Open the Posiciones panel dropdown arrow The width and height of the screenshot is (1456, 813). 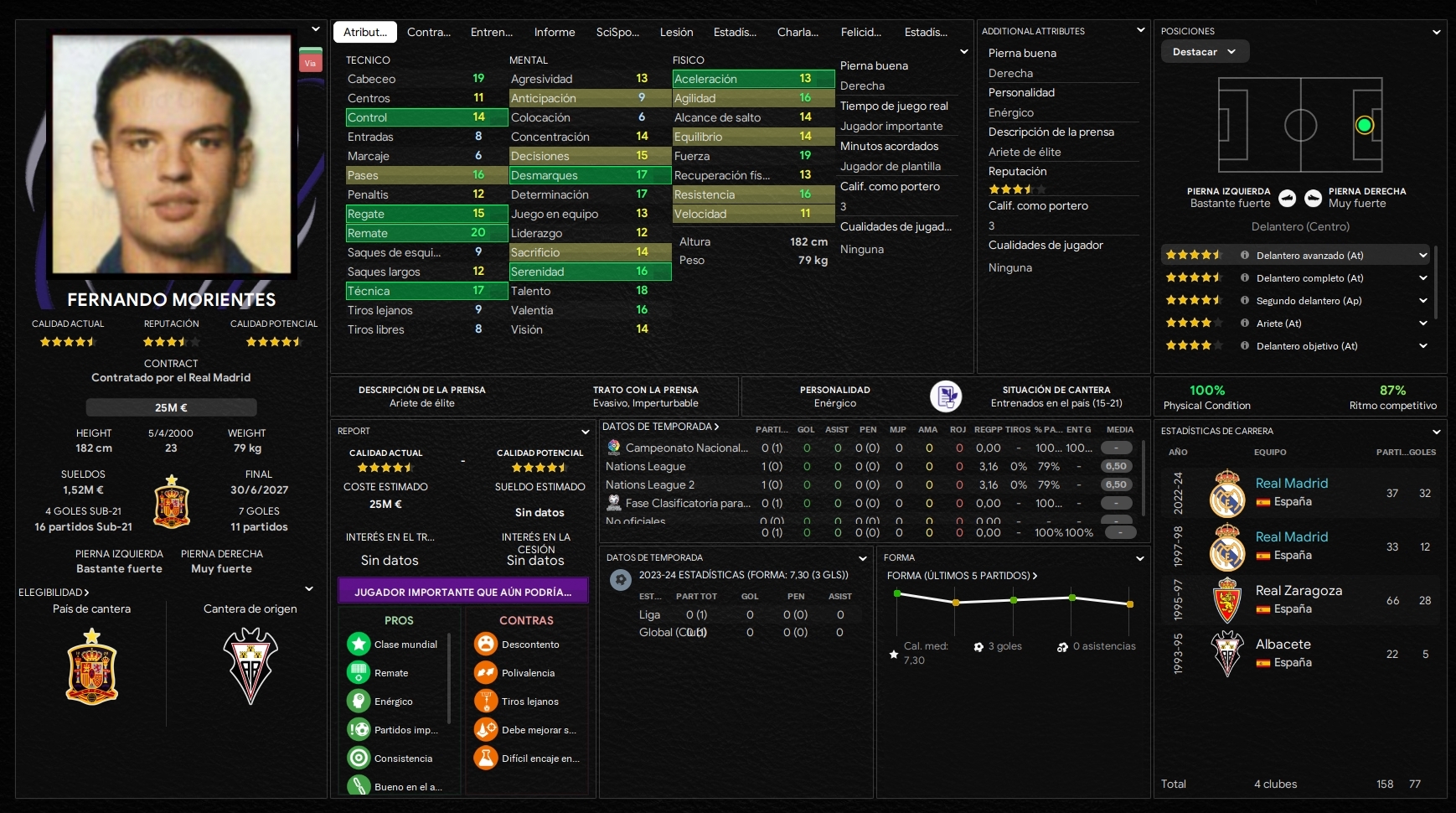coord(1437,32)
